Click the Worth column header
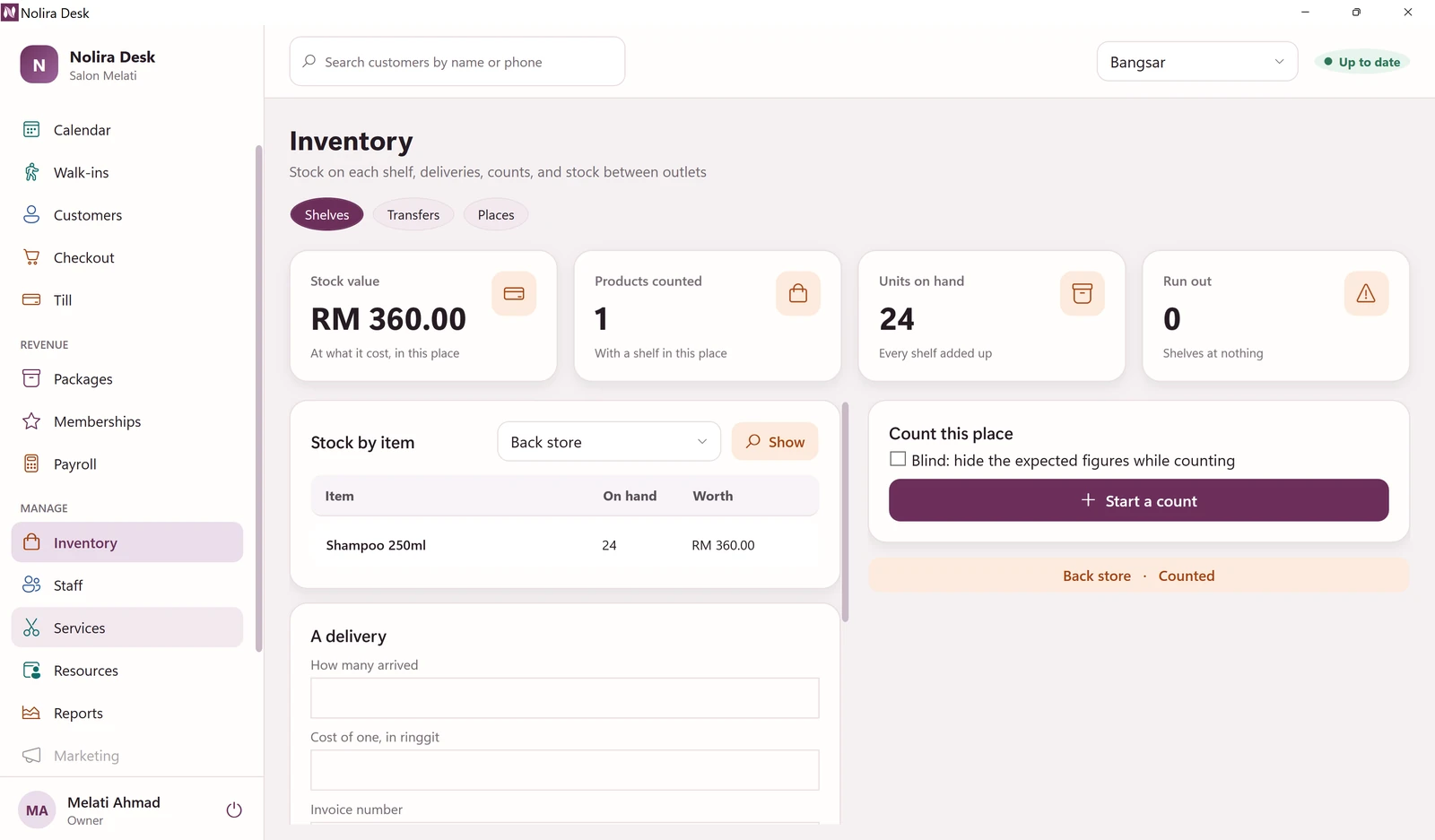 [713, 496]
